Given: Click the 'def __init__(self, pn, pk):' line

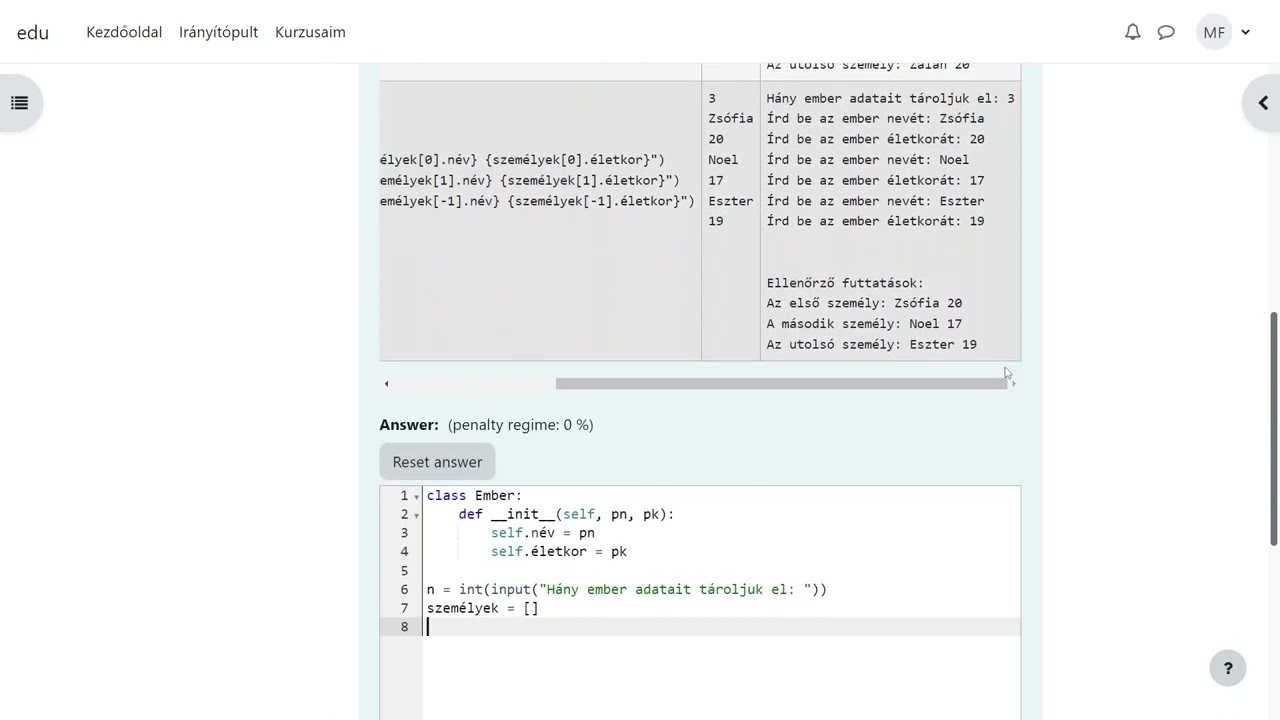Looking at the screenshot, I should 566,515.
